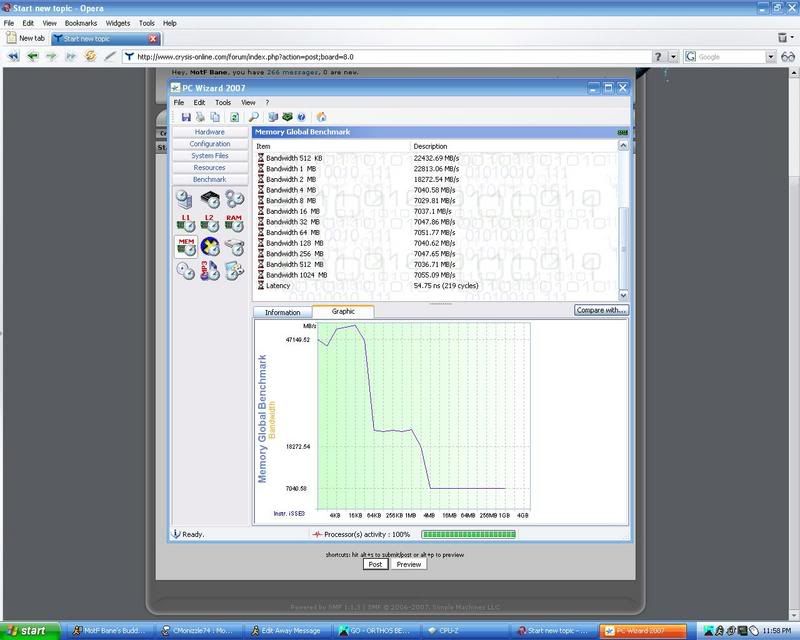This screenshot has width=800, height=640.
Task: Click the Save icon in PC Wizard toolbar
Action: pyautogui.click(x=186, y=117)
